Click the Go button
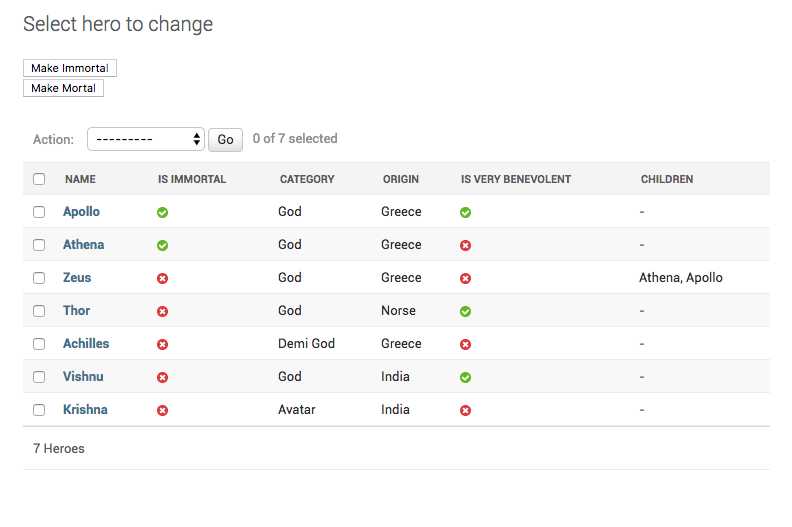Screen dimensions: 792x527 (225, 139)
